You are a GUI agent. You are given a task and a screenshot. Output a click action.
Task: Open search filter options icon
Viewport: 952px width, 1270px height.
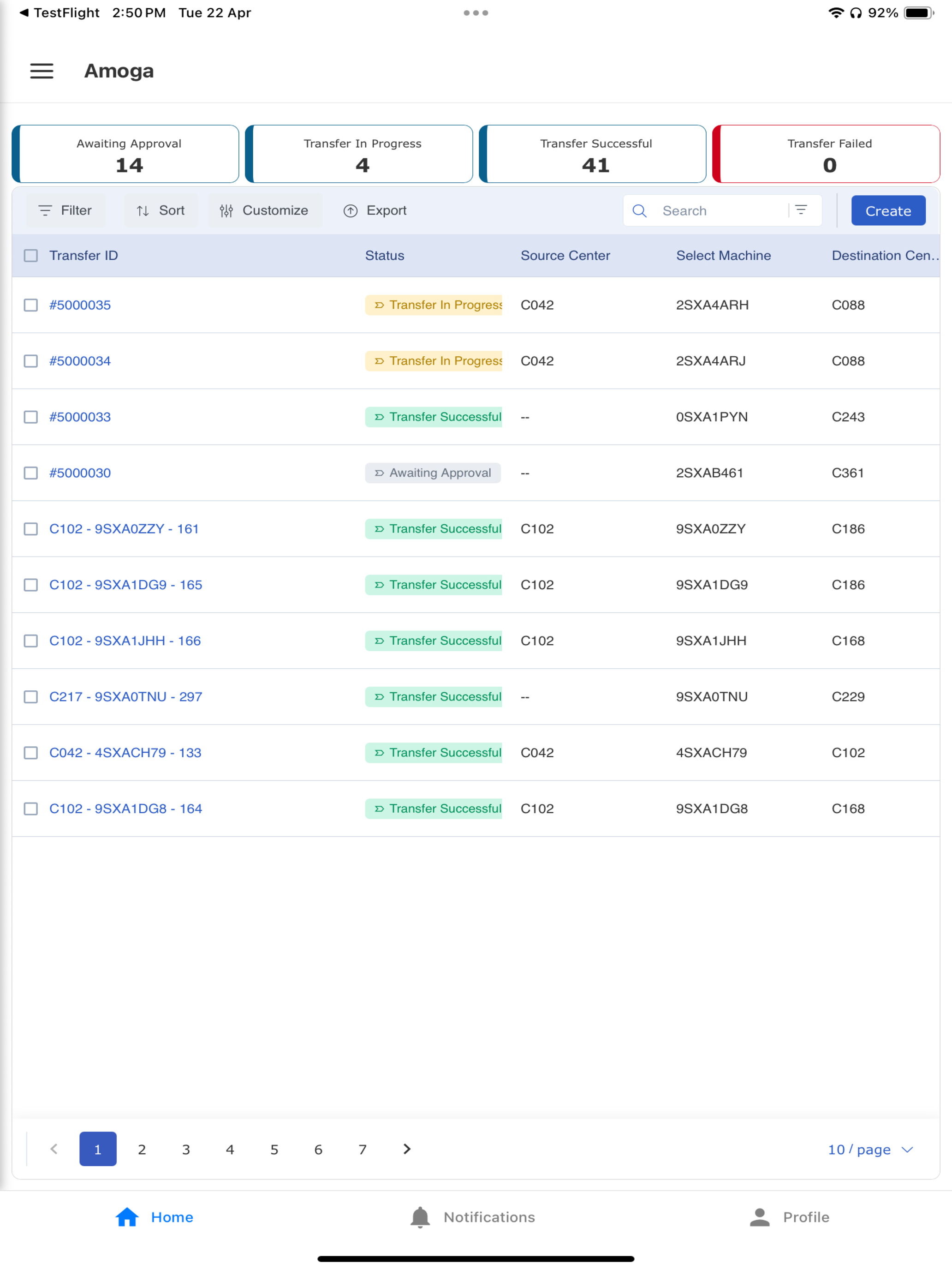point(801,210)
